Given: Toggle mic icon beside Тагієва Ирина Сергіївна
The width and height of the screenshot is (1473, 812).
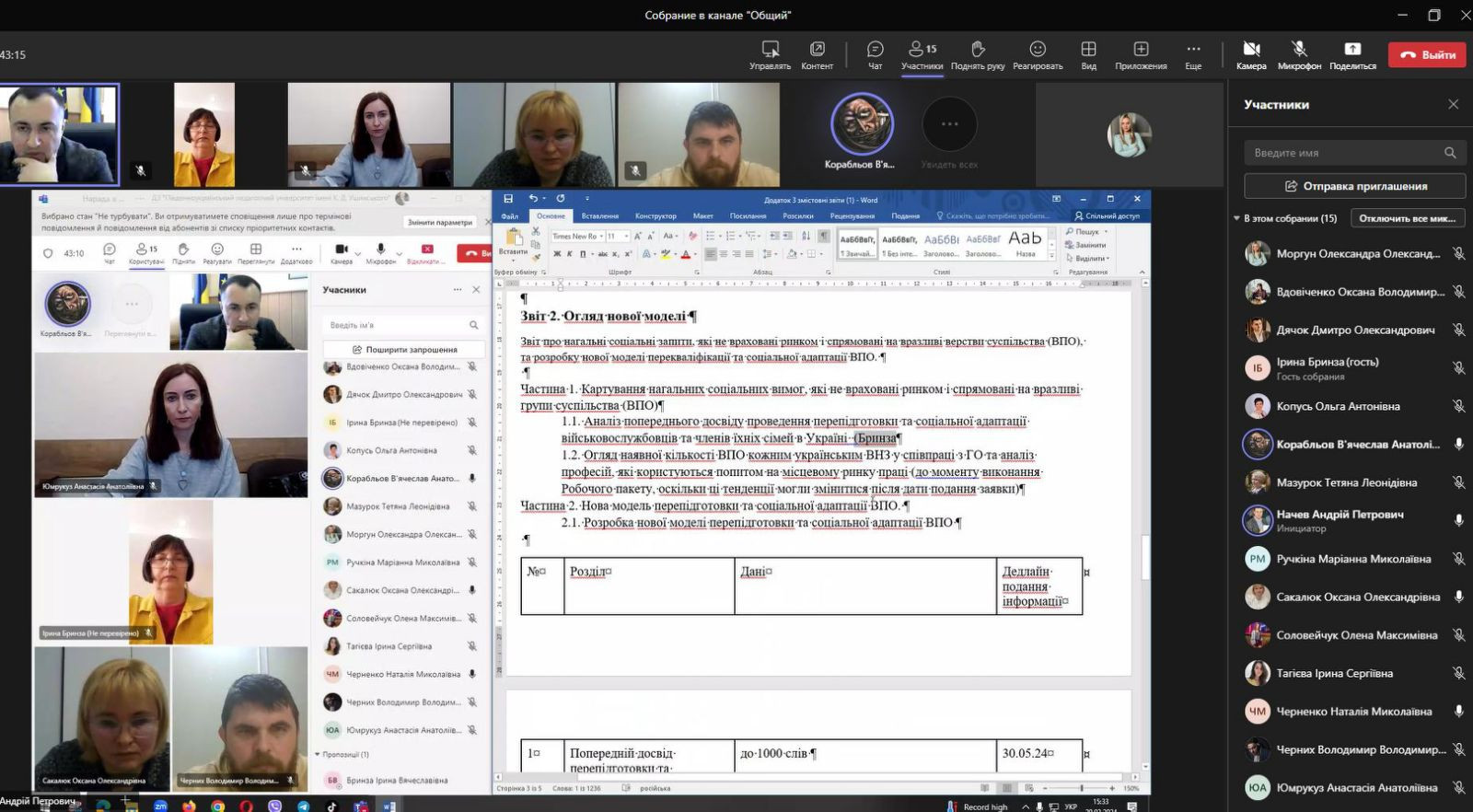Looking at the screenshot, I should [x=1458, y=673].
